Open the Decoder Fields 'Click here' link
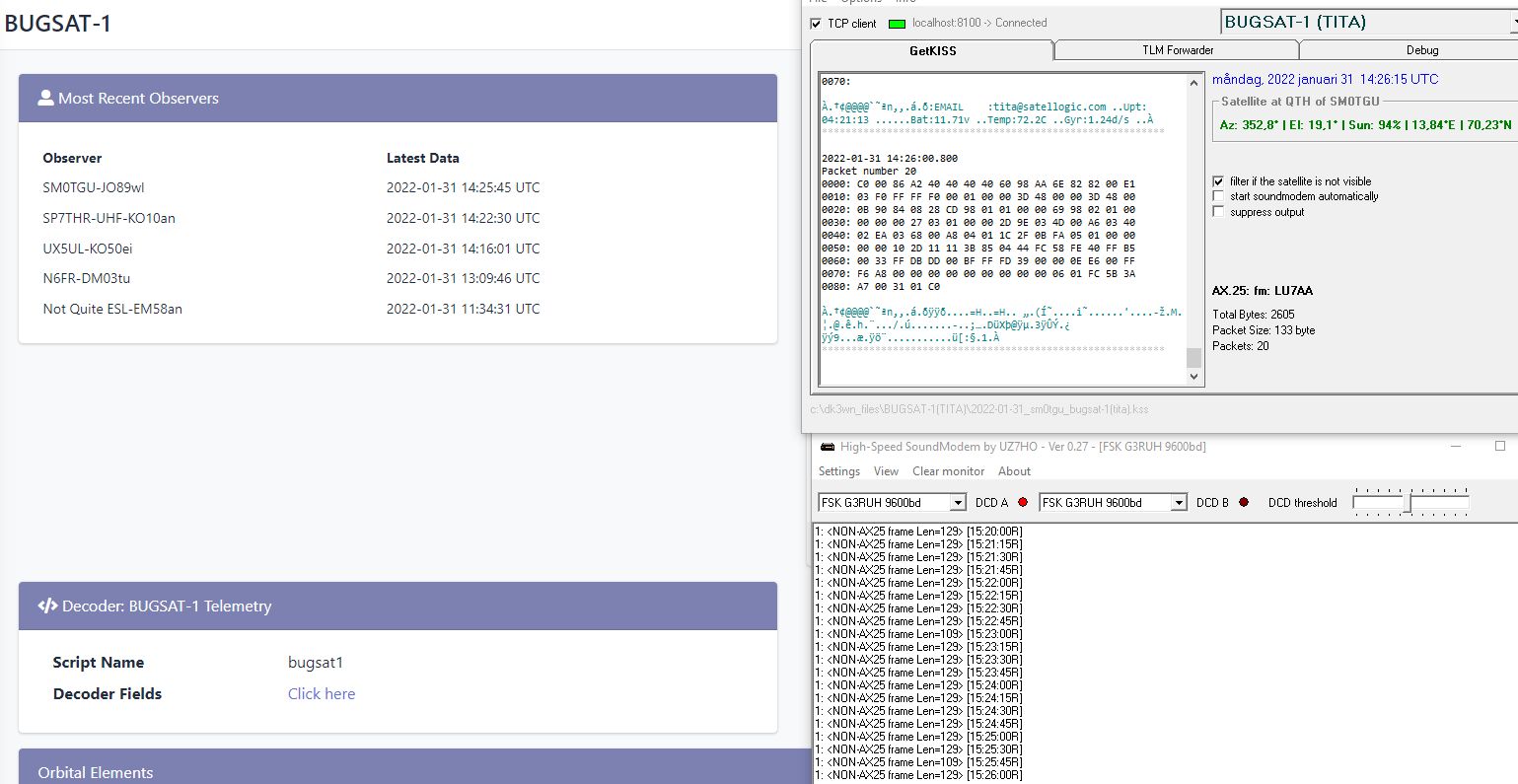The height and width of the screenshot is (784, 1518). pyautogui.click(x=322, y=693)
